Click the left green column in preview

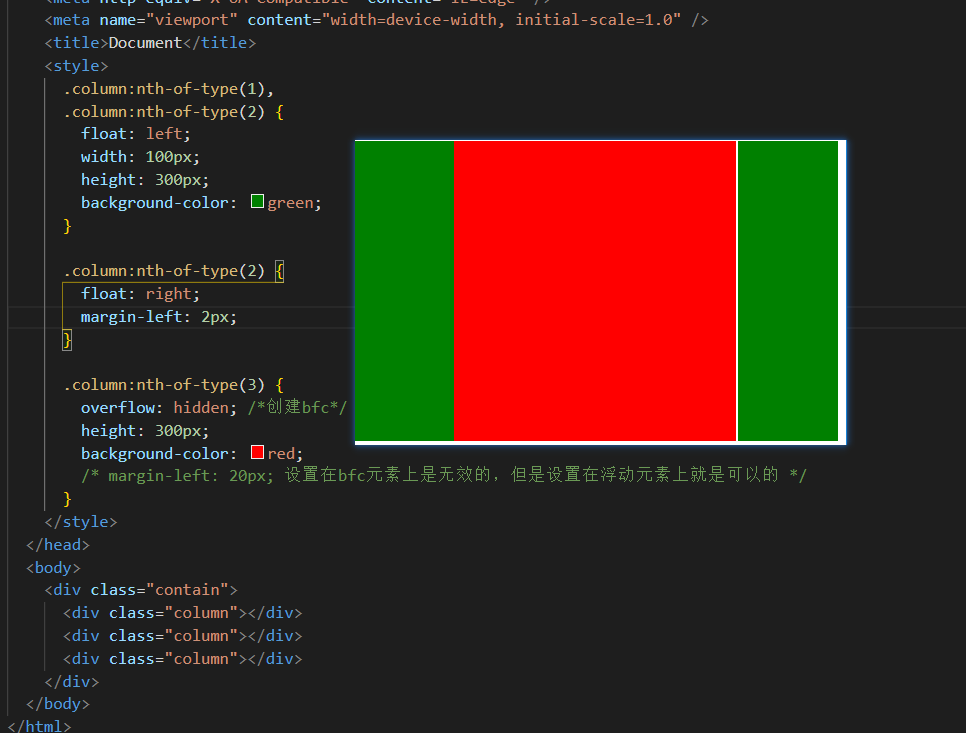[405, 291]
